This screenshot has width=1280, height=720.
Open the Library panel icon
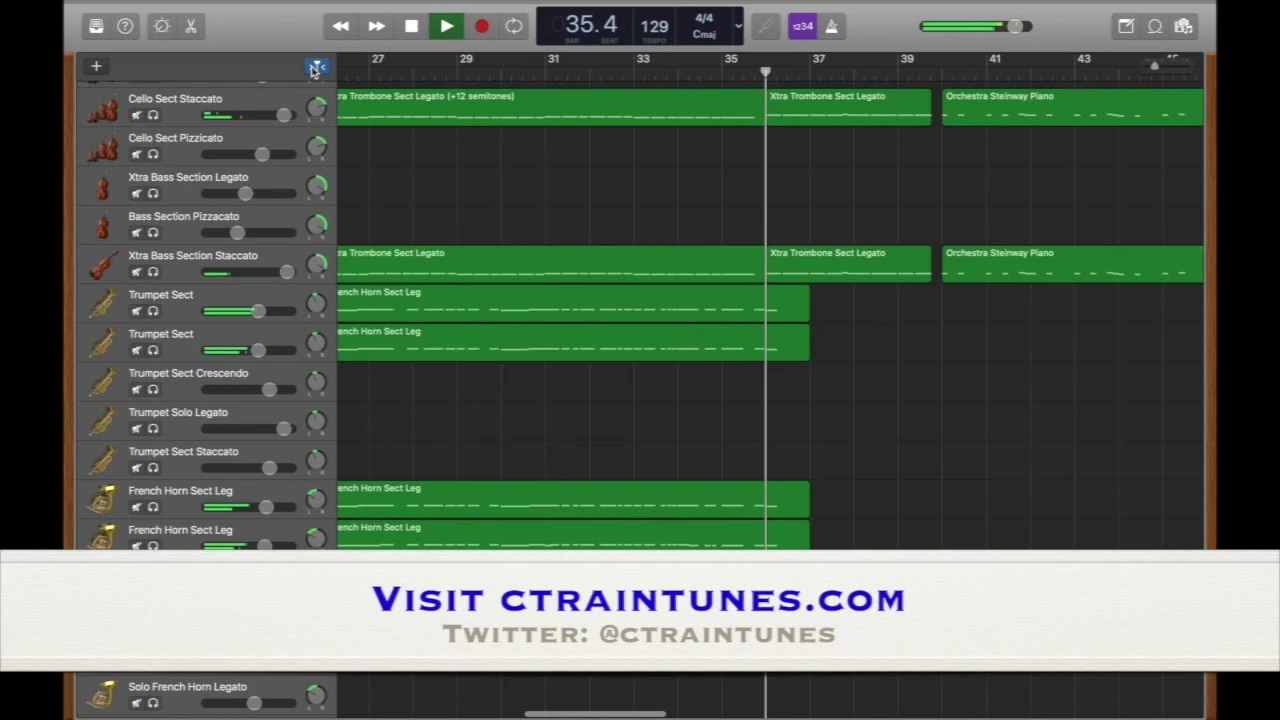tap(96, 26)
